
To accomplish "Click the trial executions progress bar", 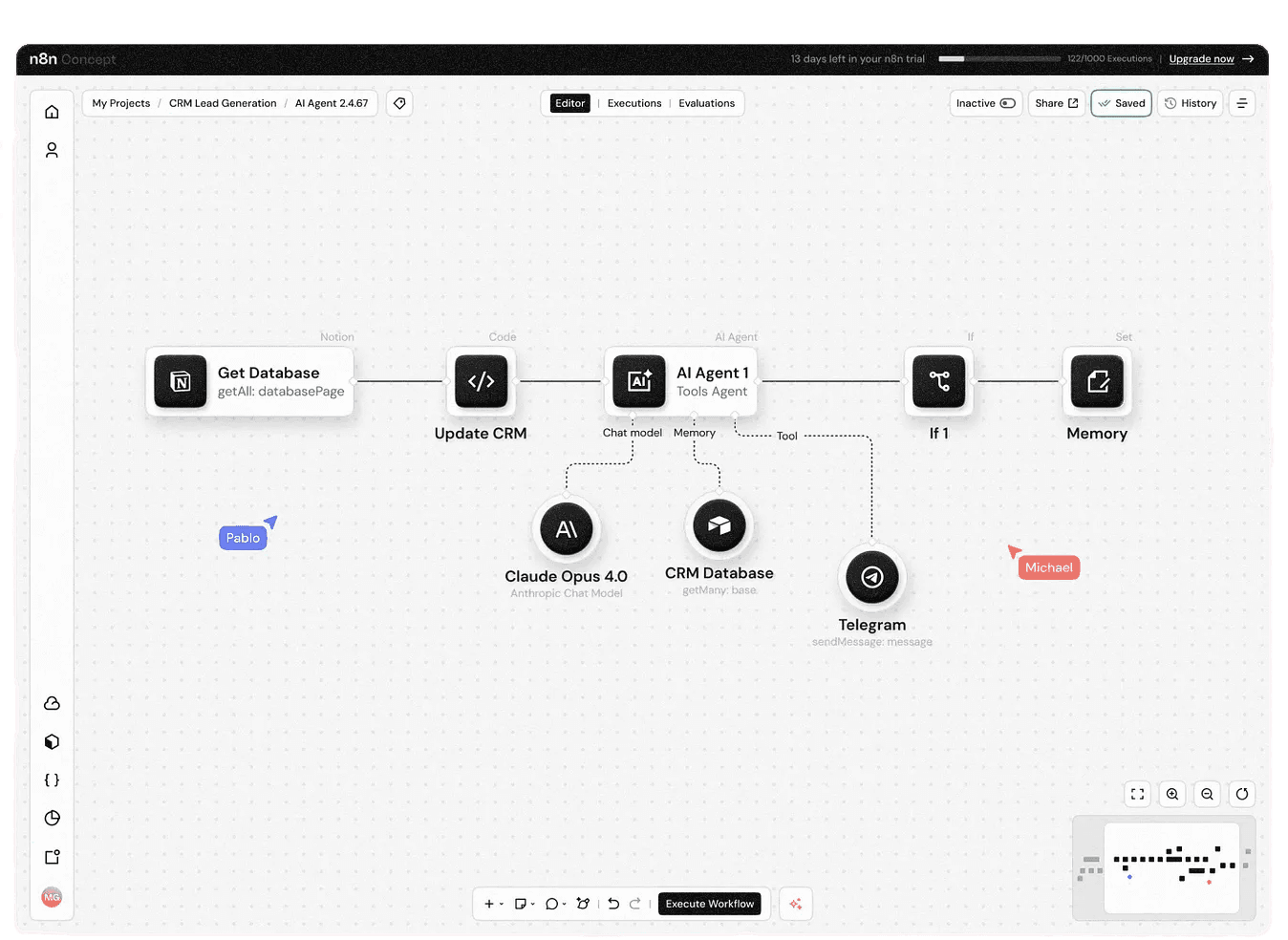I will tap(999, 59).
